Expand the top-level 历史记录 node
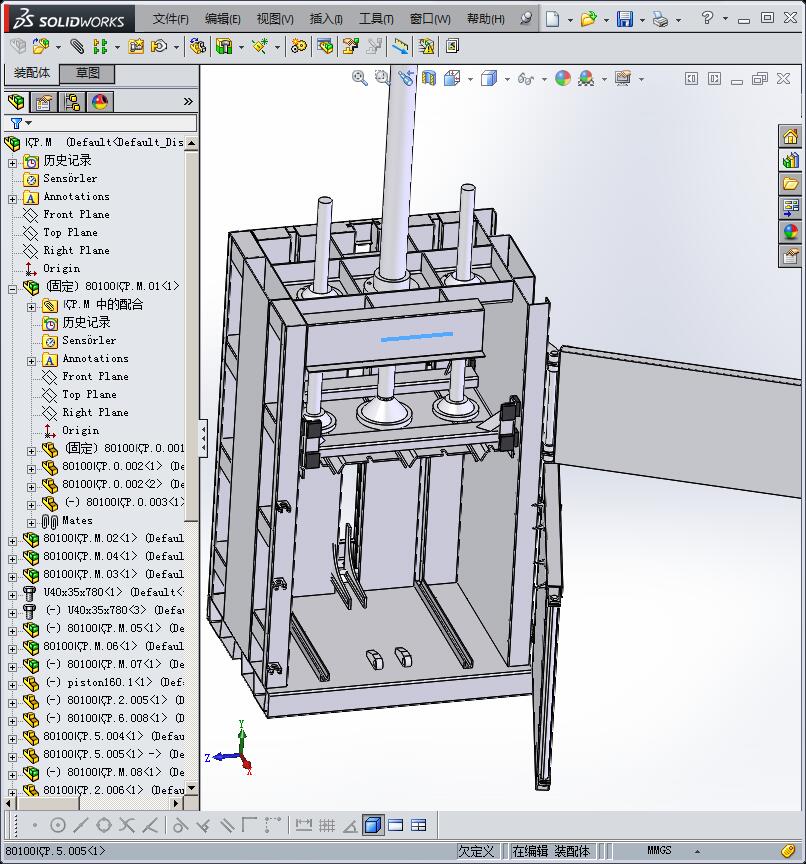Image resolution: width=806 pixels, height=864 pixels. [x=13, y=163]
